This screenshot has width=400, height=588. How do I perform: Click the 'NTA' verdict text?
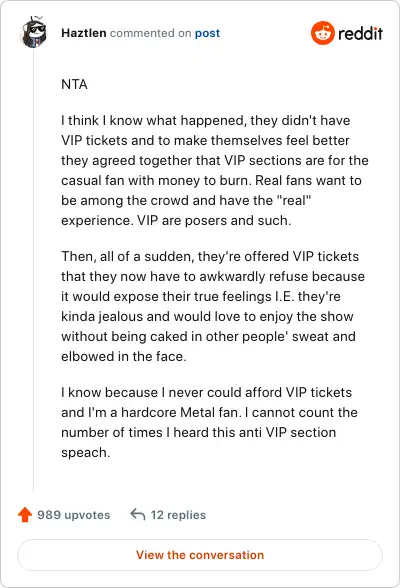74,84
